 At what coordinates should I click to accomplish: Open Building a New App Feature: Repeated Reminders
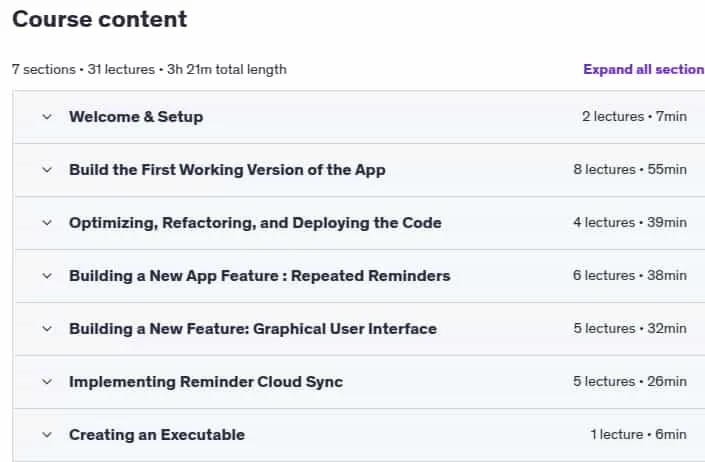point(260,276)
